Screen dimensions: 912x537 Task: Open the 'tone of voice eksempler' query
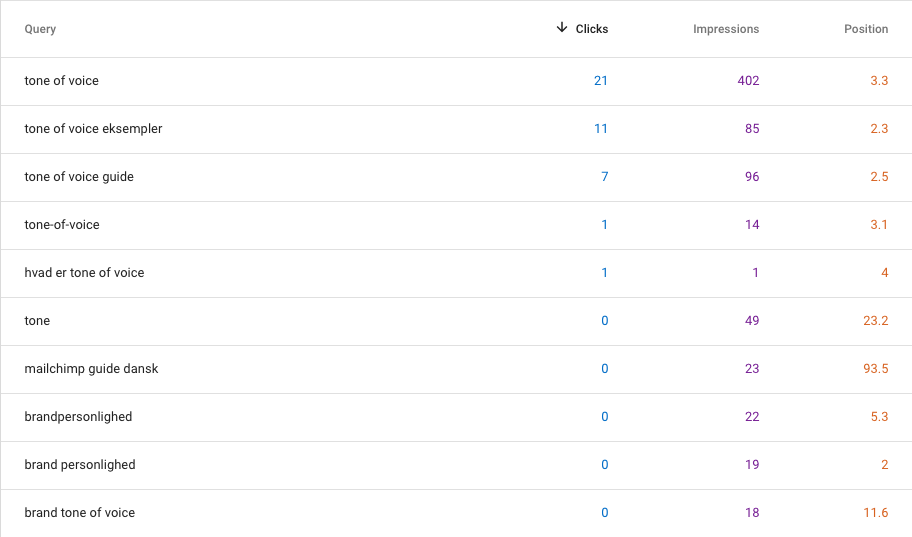coord(93,129)
